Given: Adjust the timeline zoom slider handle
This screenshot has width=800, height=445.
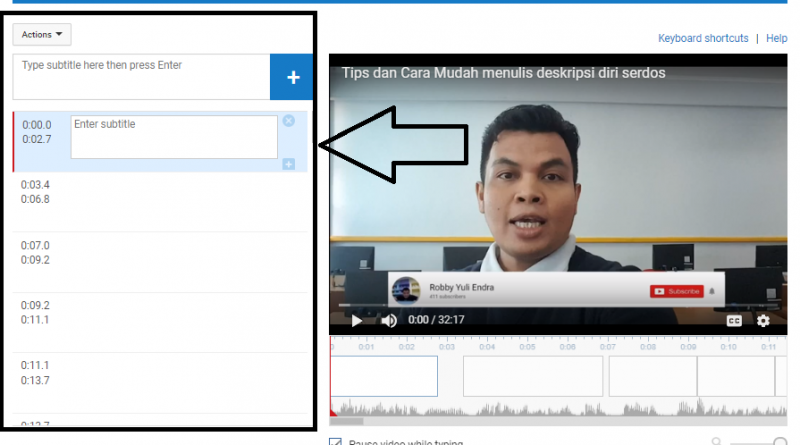Looking at the screenshot, I should point(780,442).
